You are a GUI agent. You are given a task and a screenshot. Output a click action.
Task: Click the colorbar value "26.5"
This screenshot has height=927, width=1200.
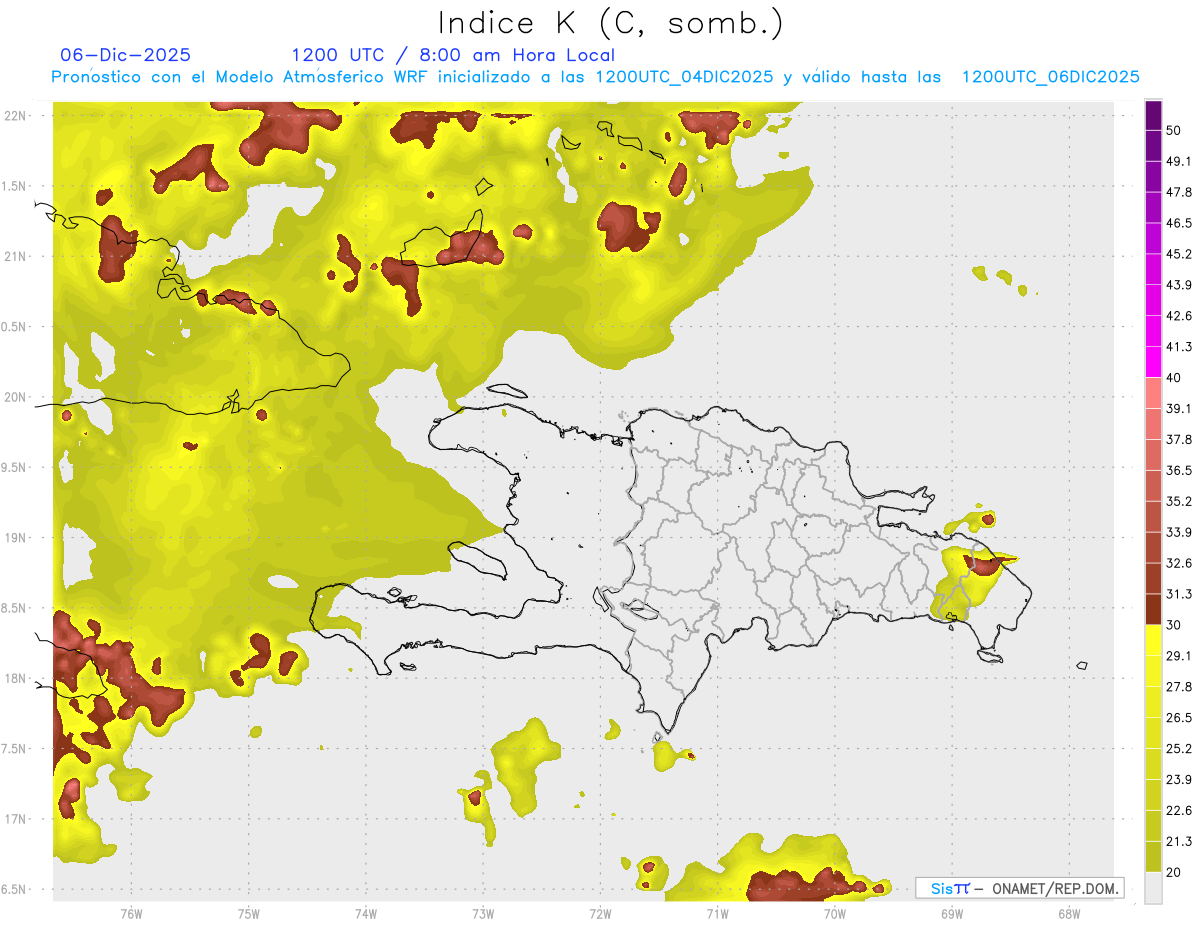point(1179,718)
